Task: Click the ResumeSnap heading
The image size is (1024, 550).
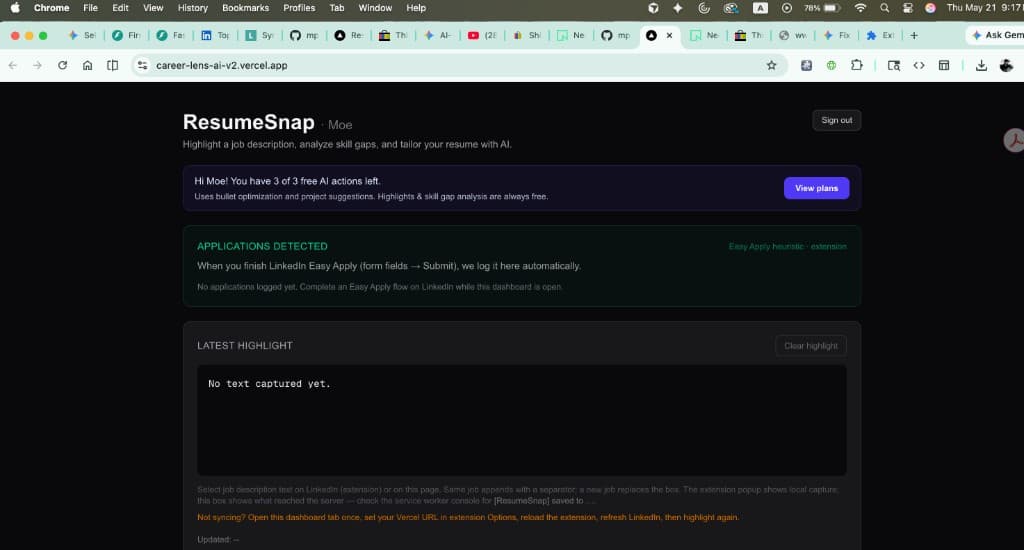Action: pos(249,122)
